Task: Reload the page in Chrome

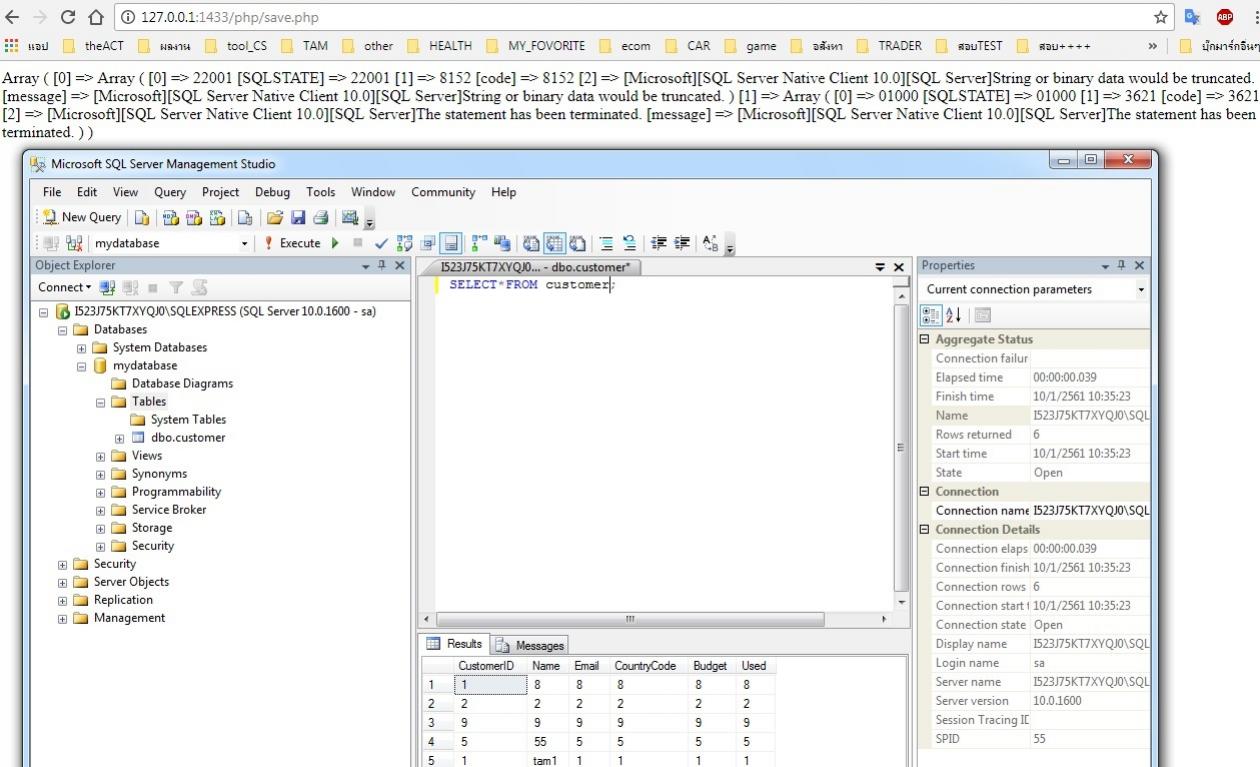Action: 68,17
